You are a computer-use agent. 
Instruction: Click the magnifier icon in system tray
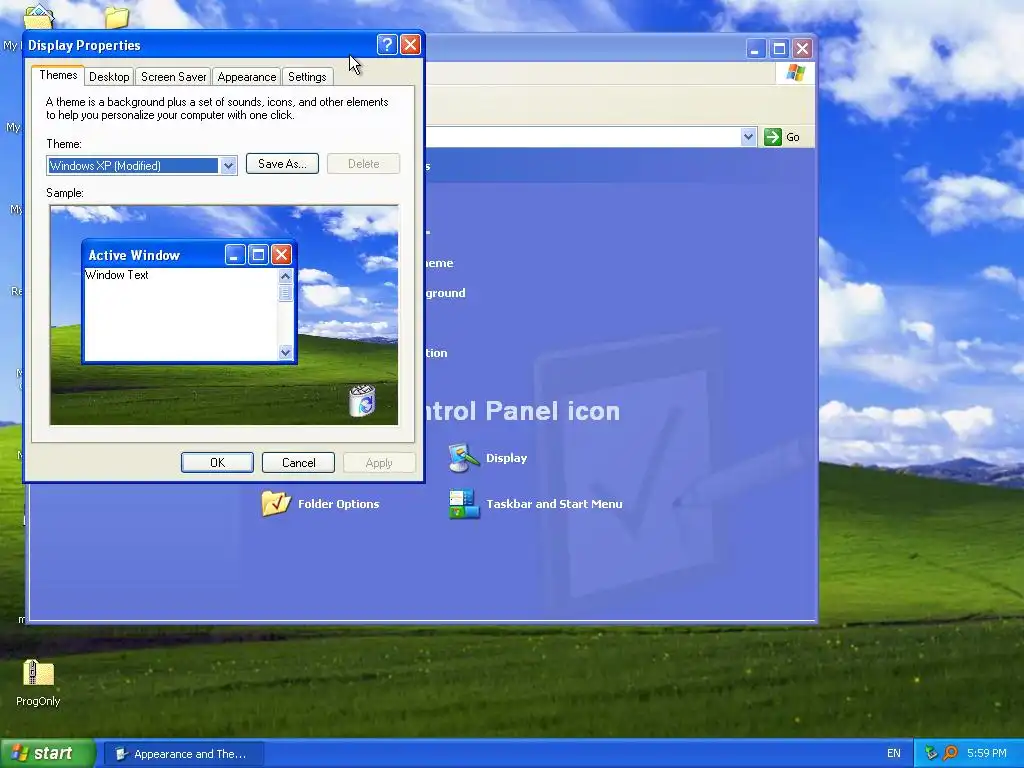(x=951, y=753)
